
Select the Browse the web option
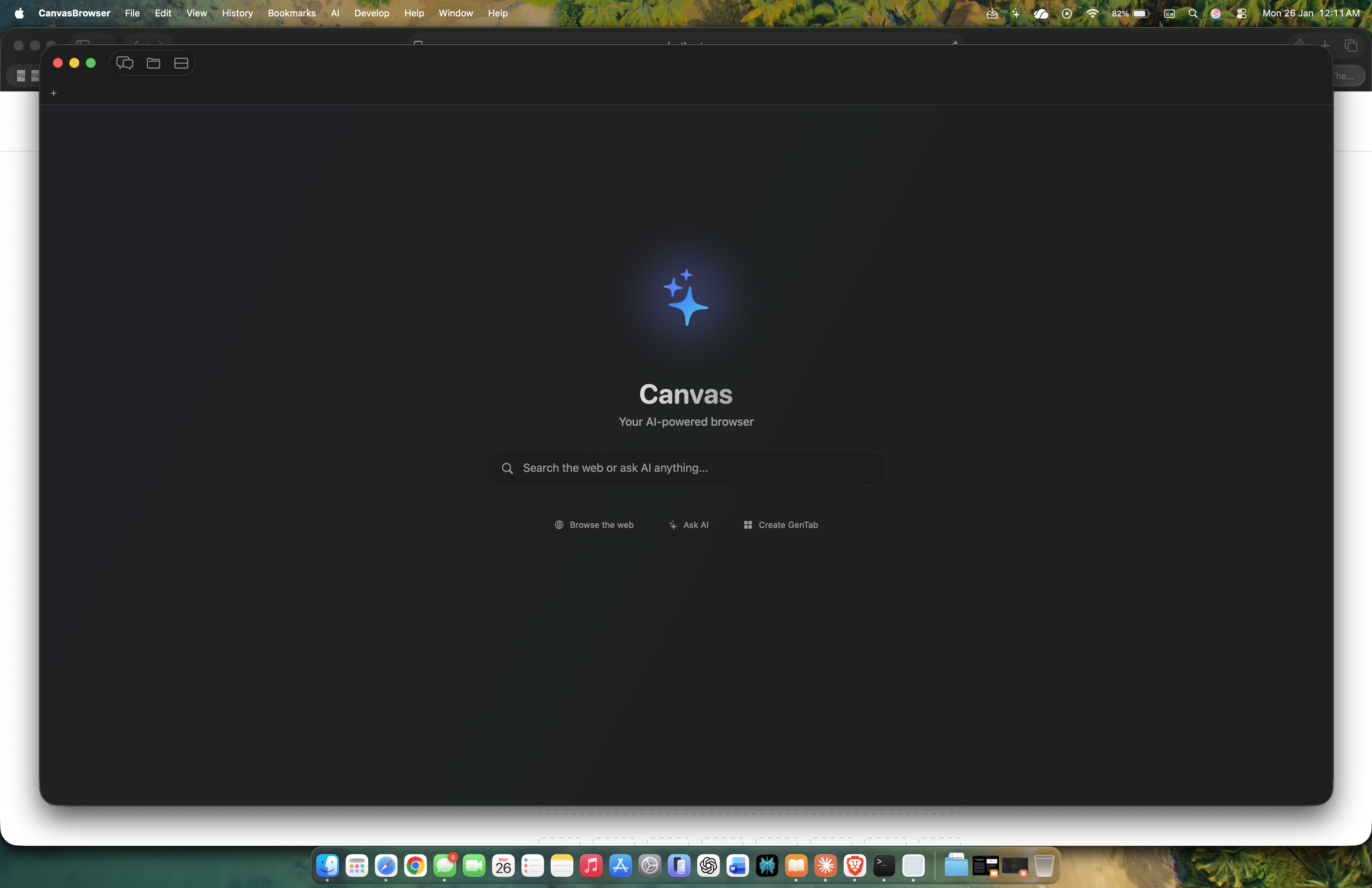pyautogui.click(x=594, y=525)
